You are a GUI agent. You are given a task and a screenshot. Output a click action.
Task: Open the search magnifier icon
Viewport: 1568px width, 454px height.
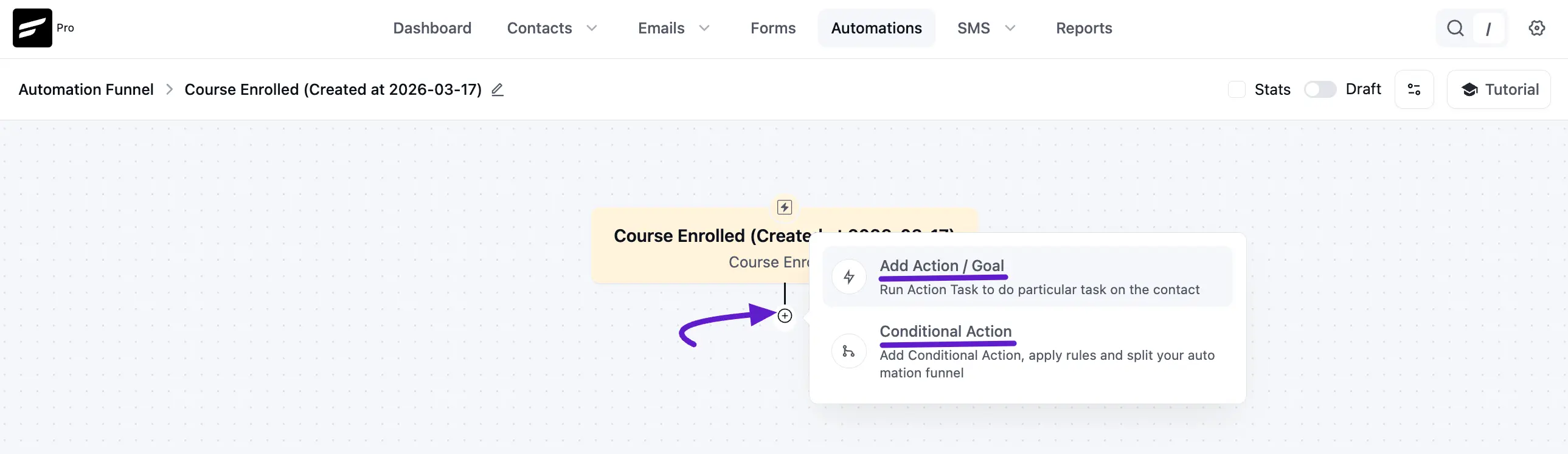1455,28
